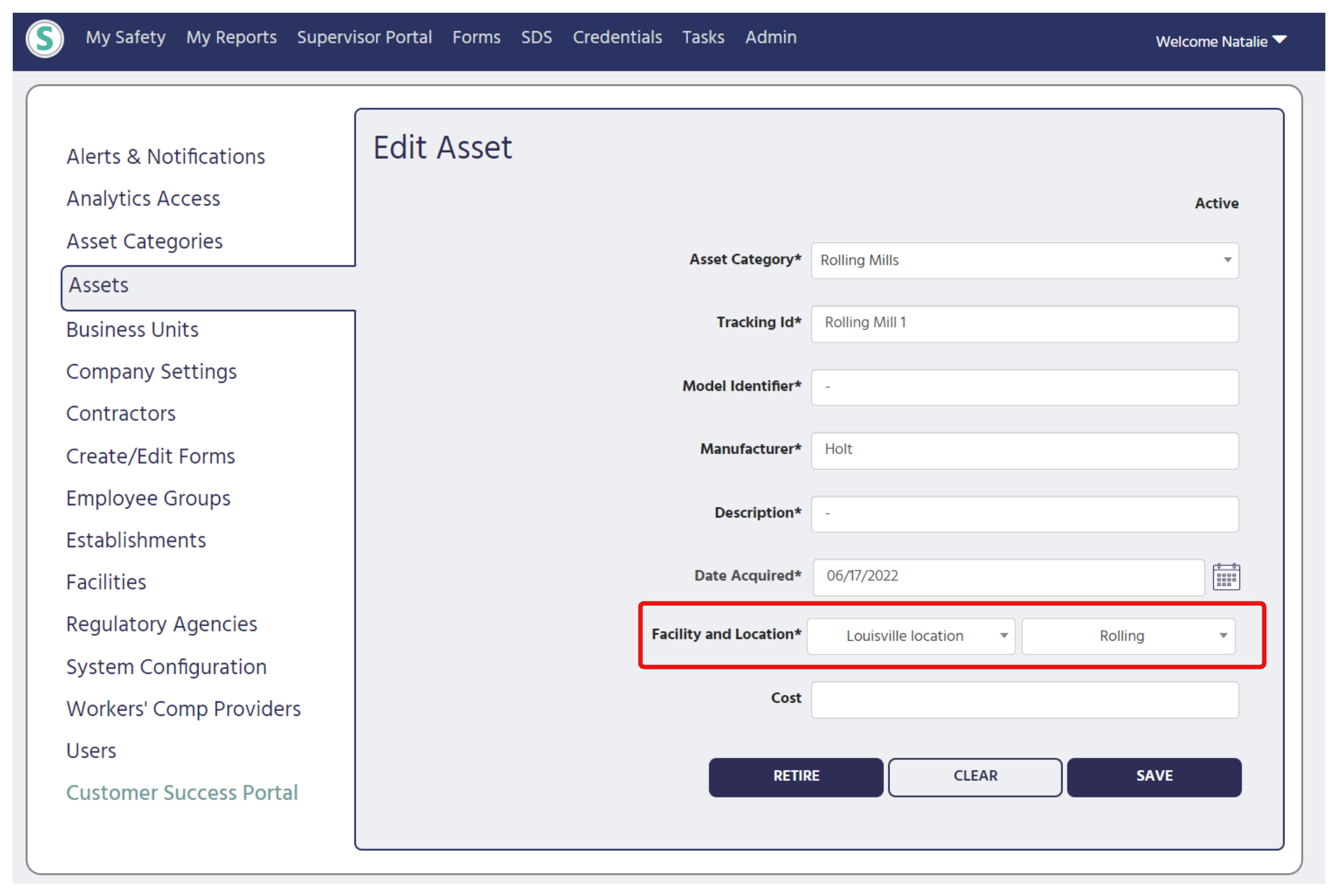Open Supervisor Portal menu
The height and width of the screenshot is (896, 1338).
coord(364,38)
